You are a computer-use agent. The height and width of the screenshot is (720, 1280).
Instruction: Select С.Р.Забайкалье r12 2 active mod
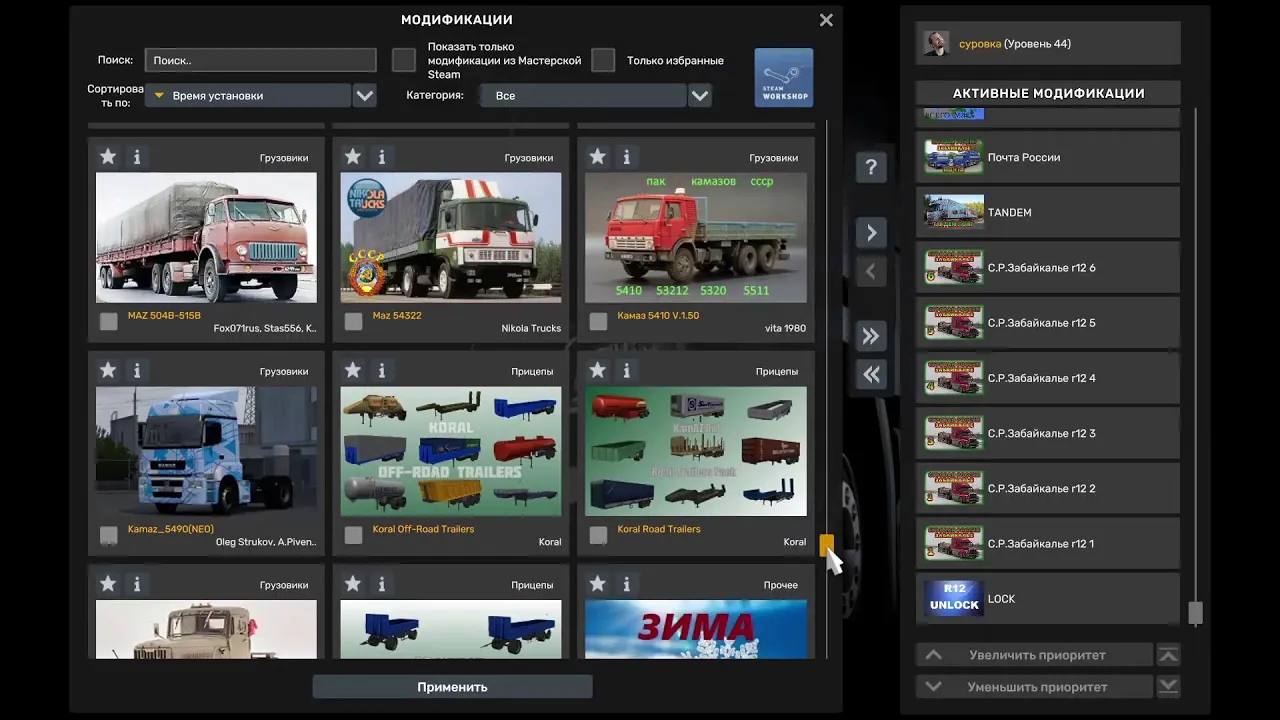(x=1048, y=489)
